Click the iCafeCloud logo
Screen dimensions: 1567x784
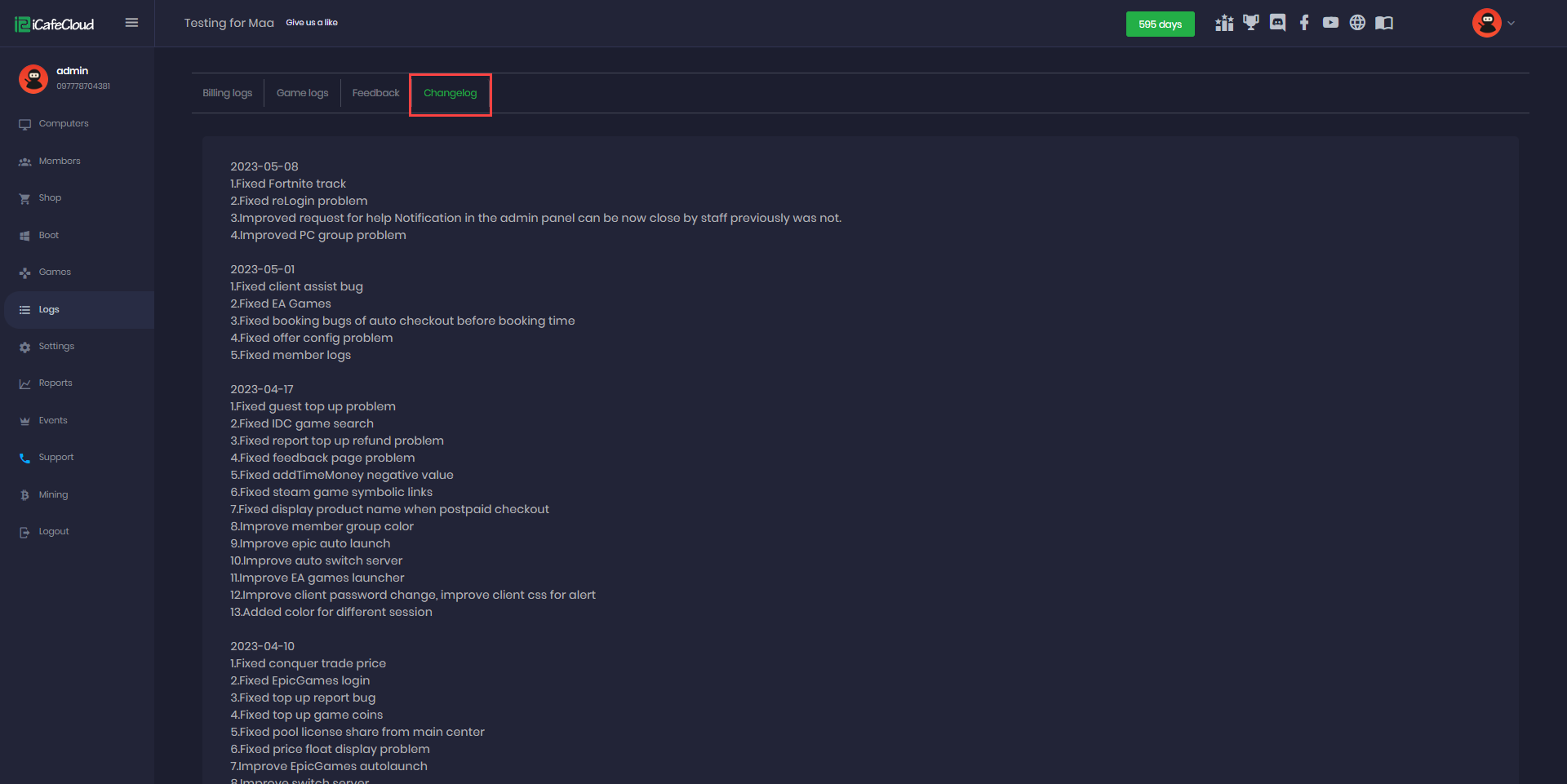click(55, 24)
